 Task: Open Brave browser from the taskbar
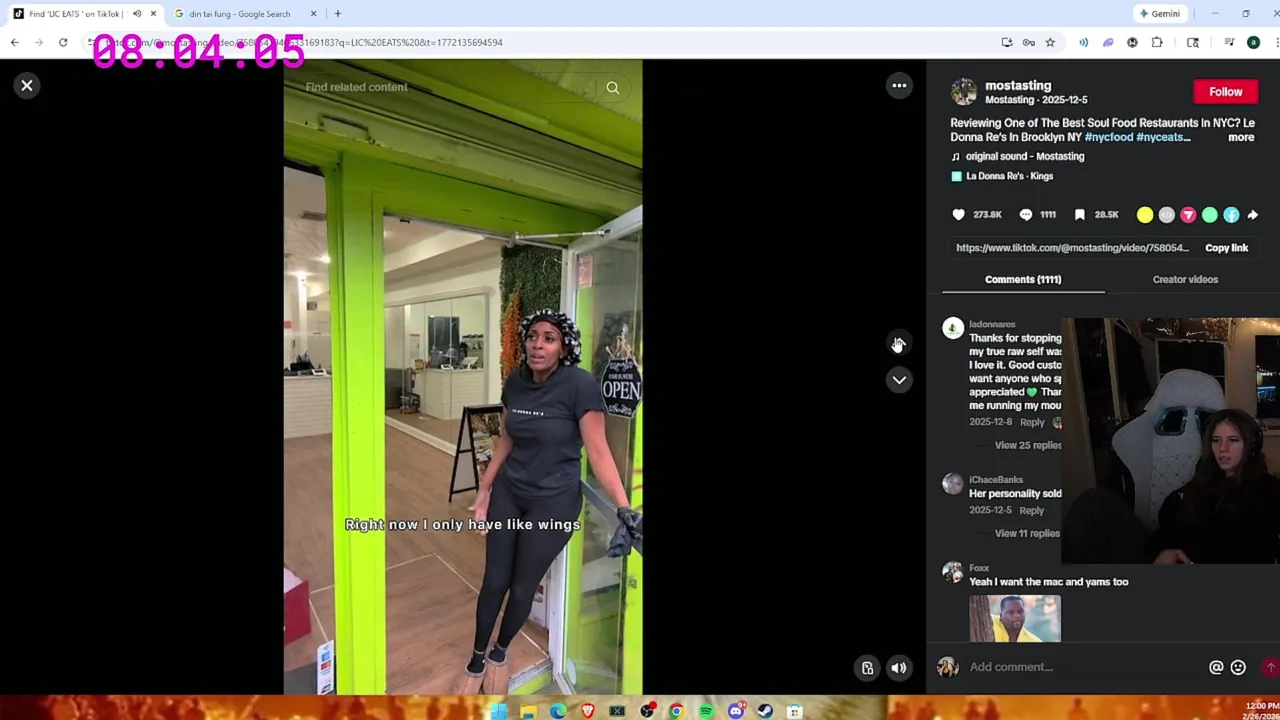(x=588, y=711)
